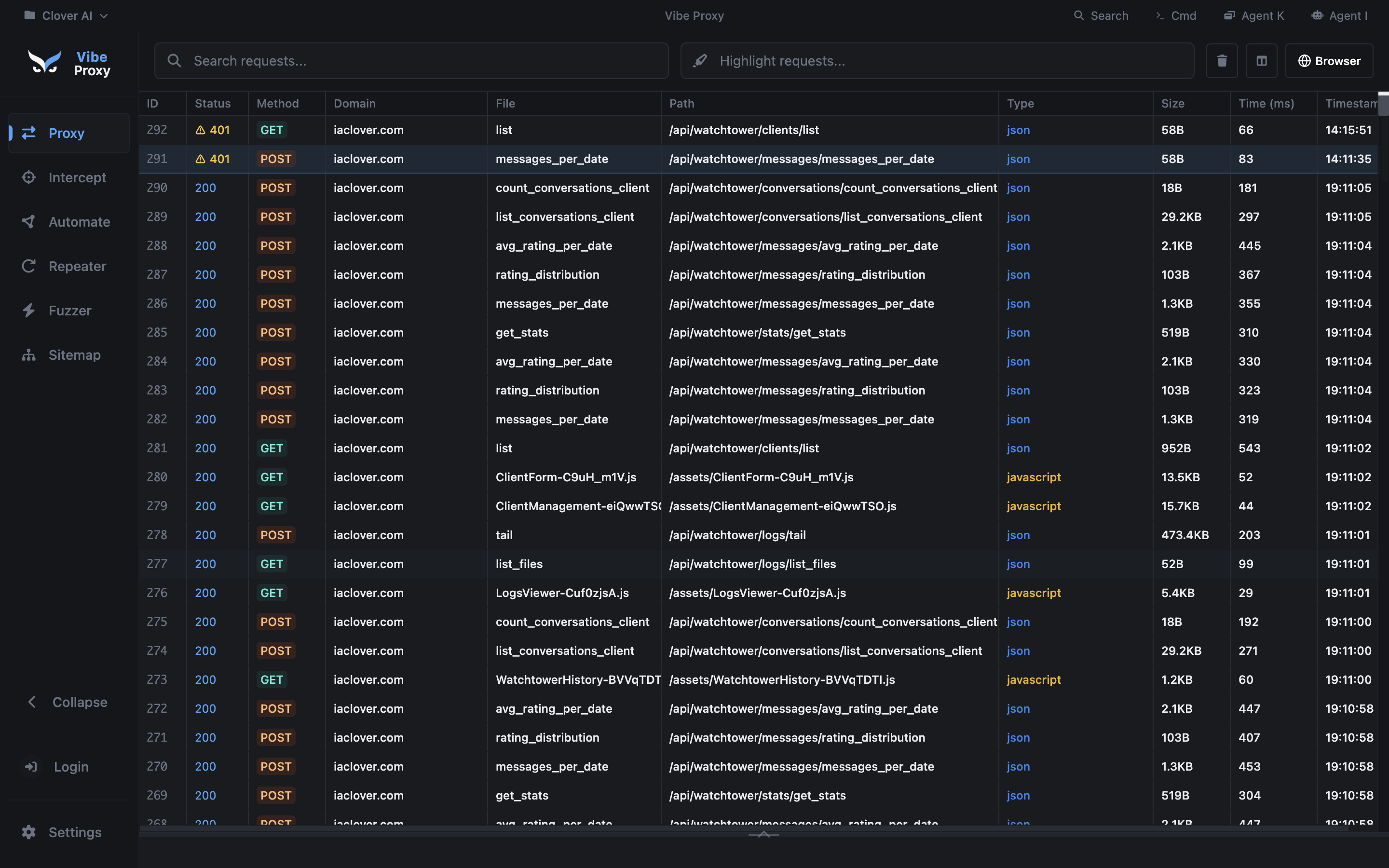1389x868 pixels.
Task: Toggle the split view layout icon
Action: pyautogui.click(x=1261, y=60)
